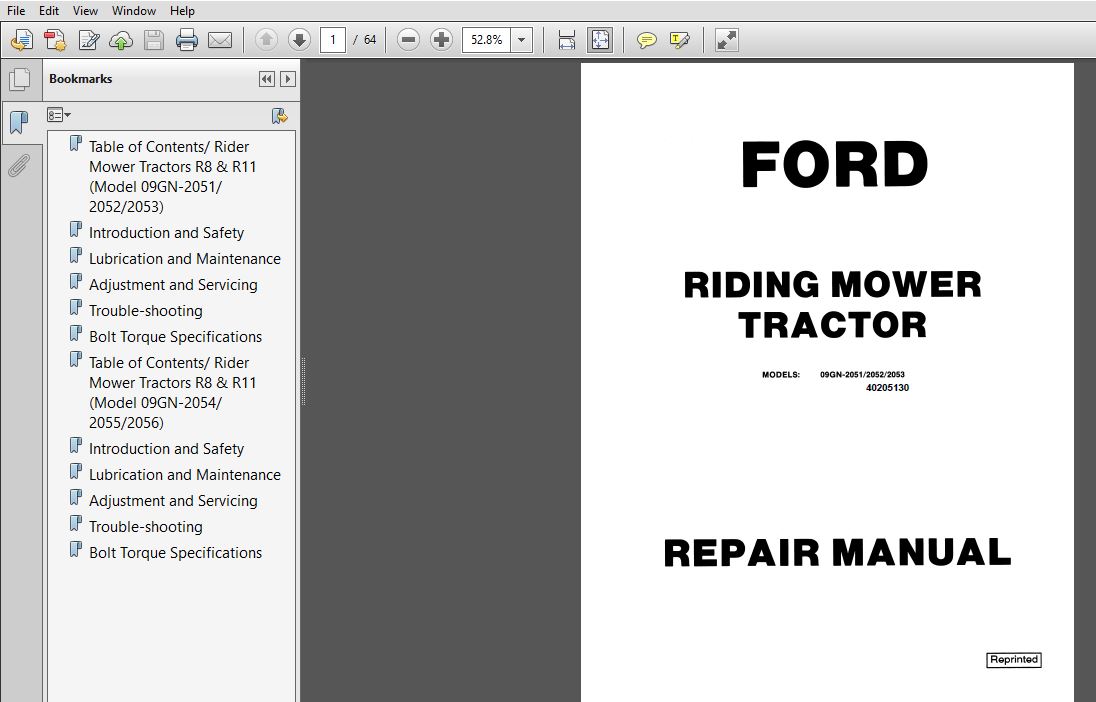Click the cloud upload icon

(x=121, y=40)
